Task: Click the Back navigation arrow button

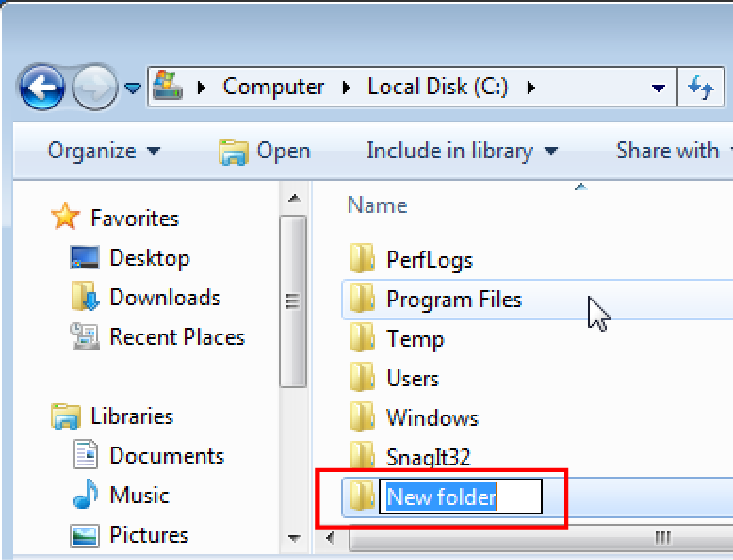Action: [41, 87]
